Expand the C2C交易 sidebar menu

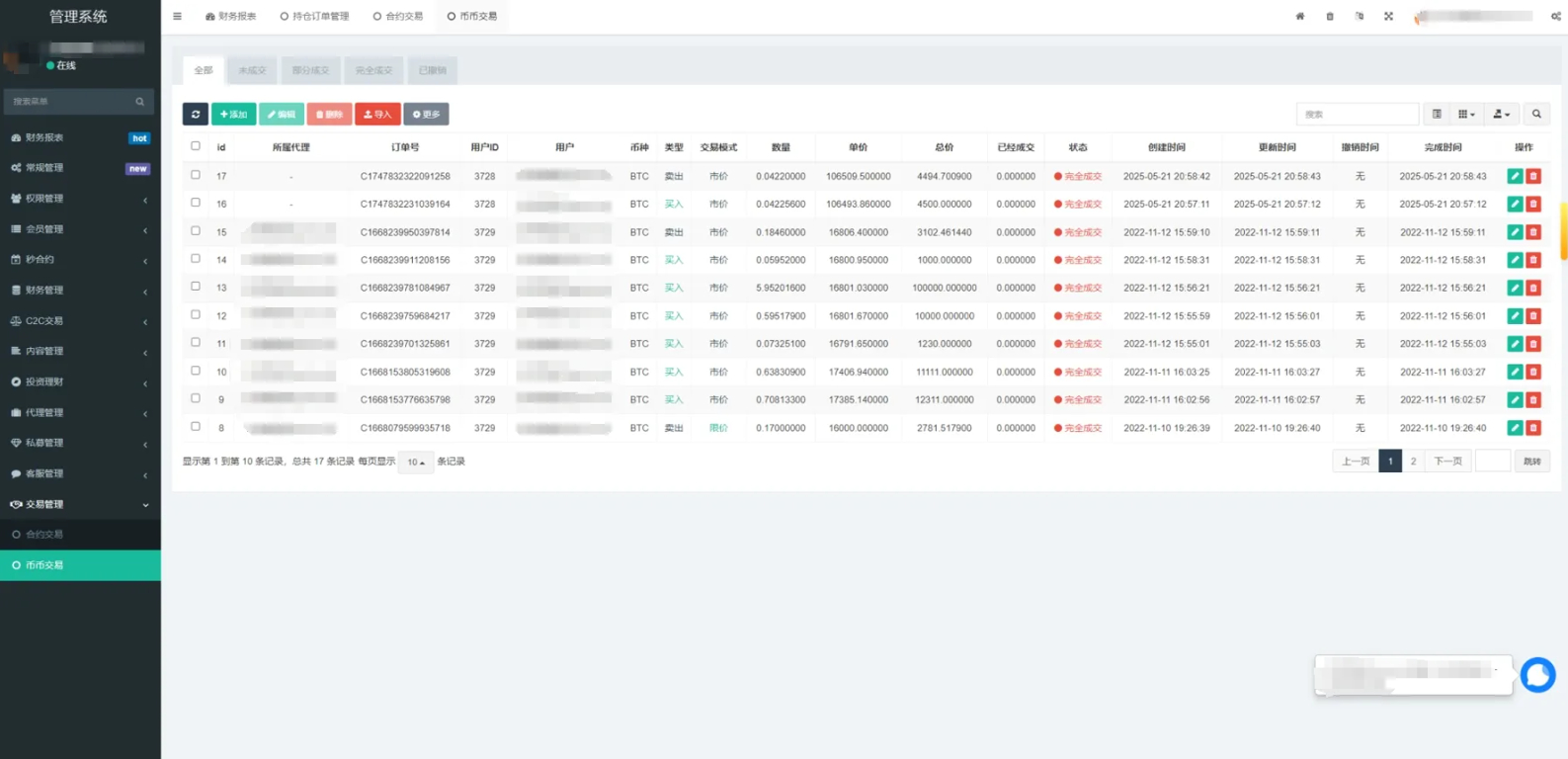coord(79,321)
